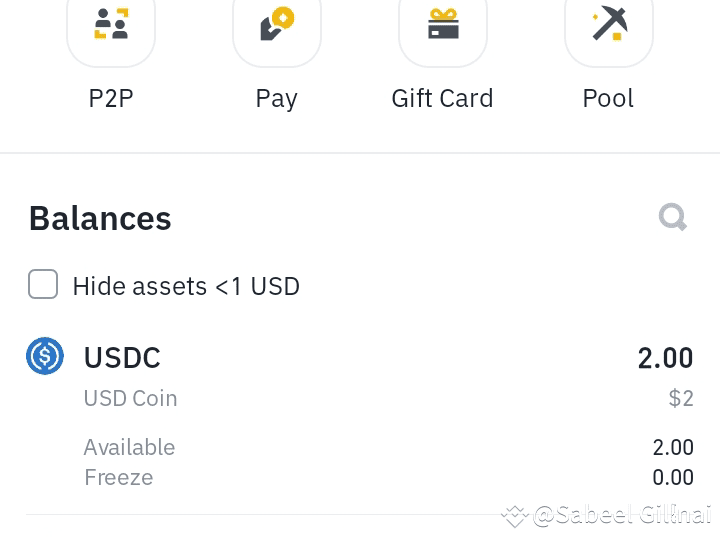
Task: Open the Gift Card icon
Action: tap(443, 26)
